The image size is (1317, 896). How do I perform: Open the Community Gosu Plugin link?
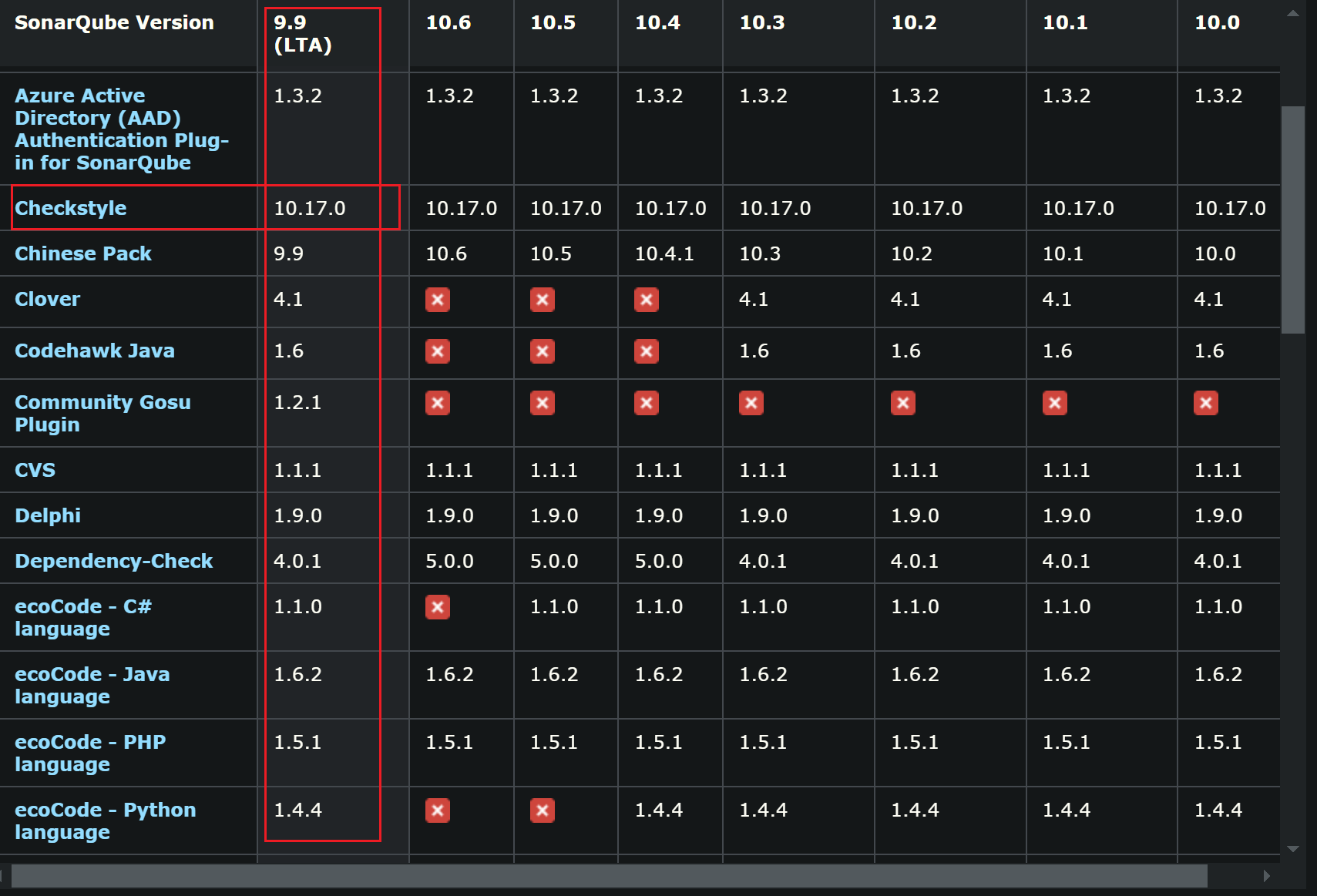click(102, 414)
